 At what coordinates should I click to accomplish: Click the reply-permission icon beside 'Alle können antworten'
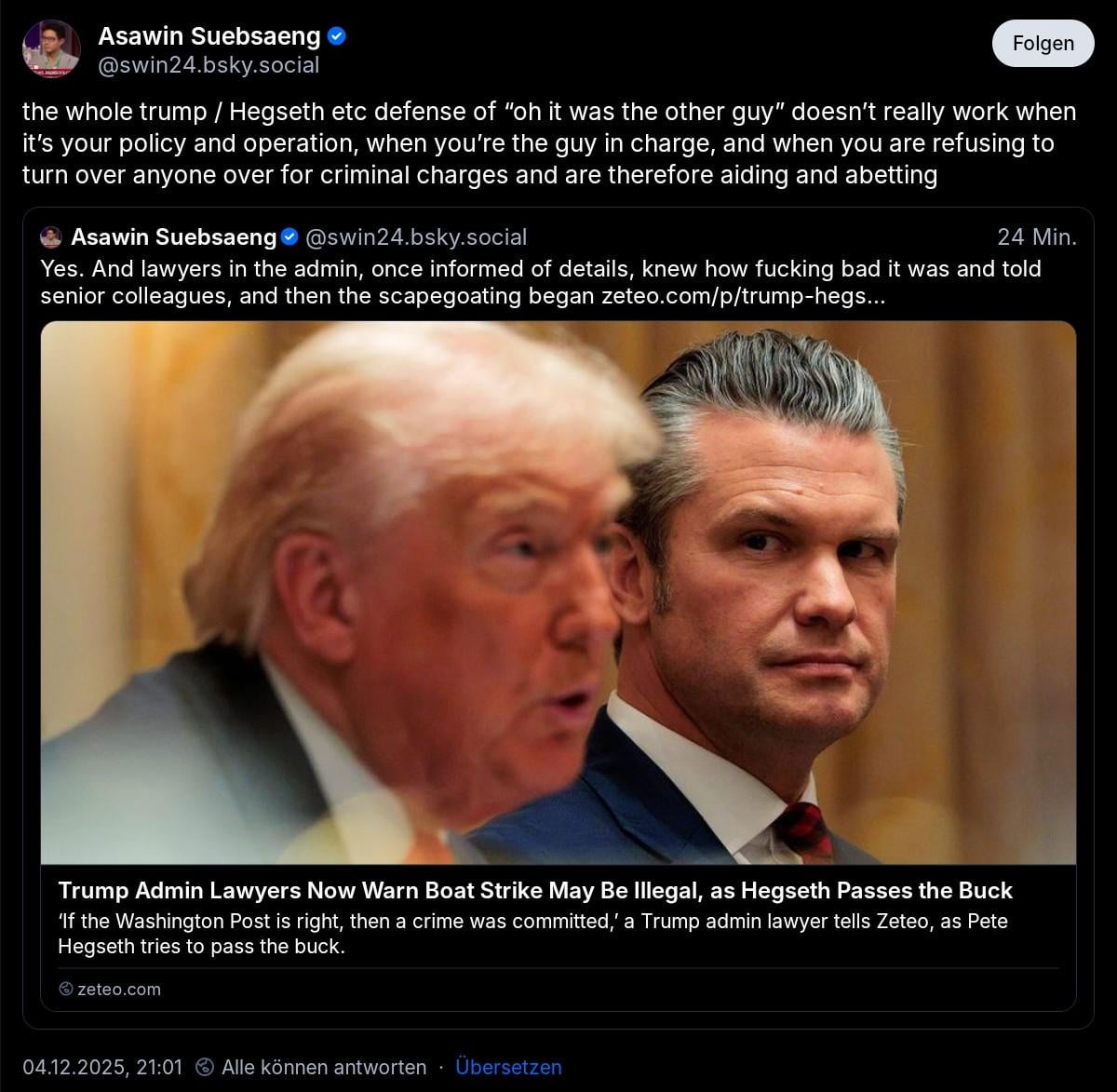[x=206, y=1067]
